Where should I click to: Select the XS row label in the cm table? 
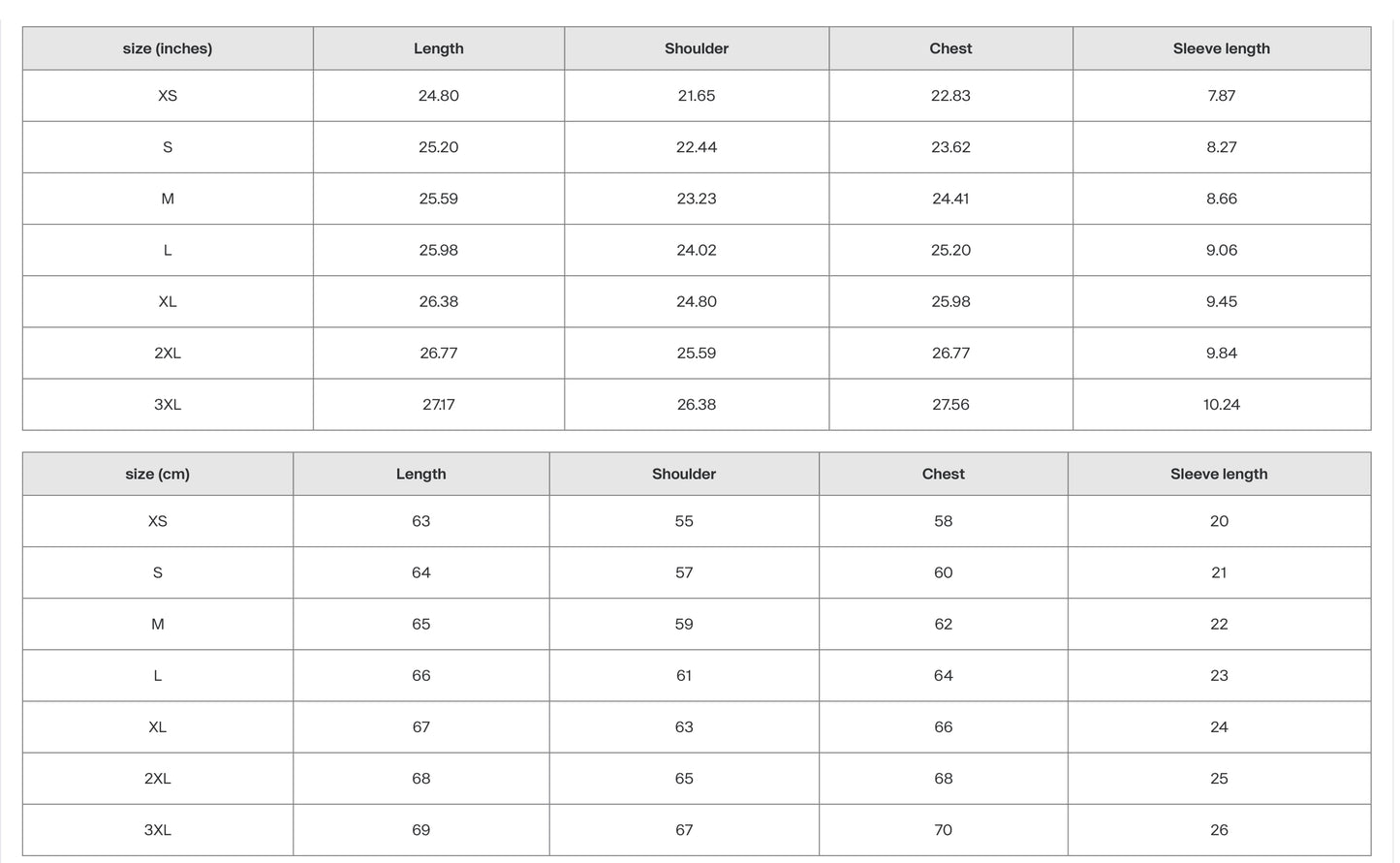tap(157, 521)
